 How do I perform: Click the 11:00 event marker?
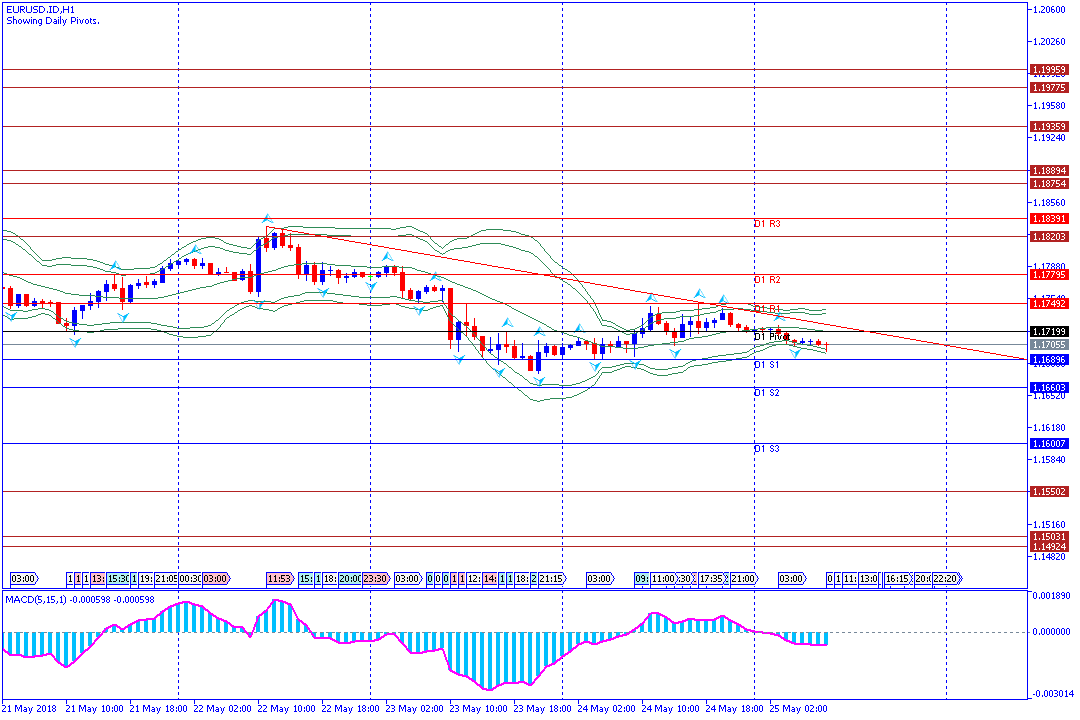(x=663, y=579)
